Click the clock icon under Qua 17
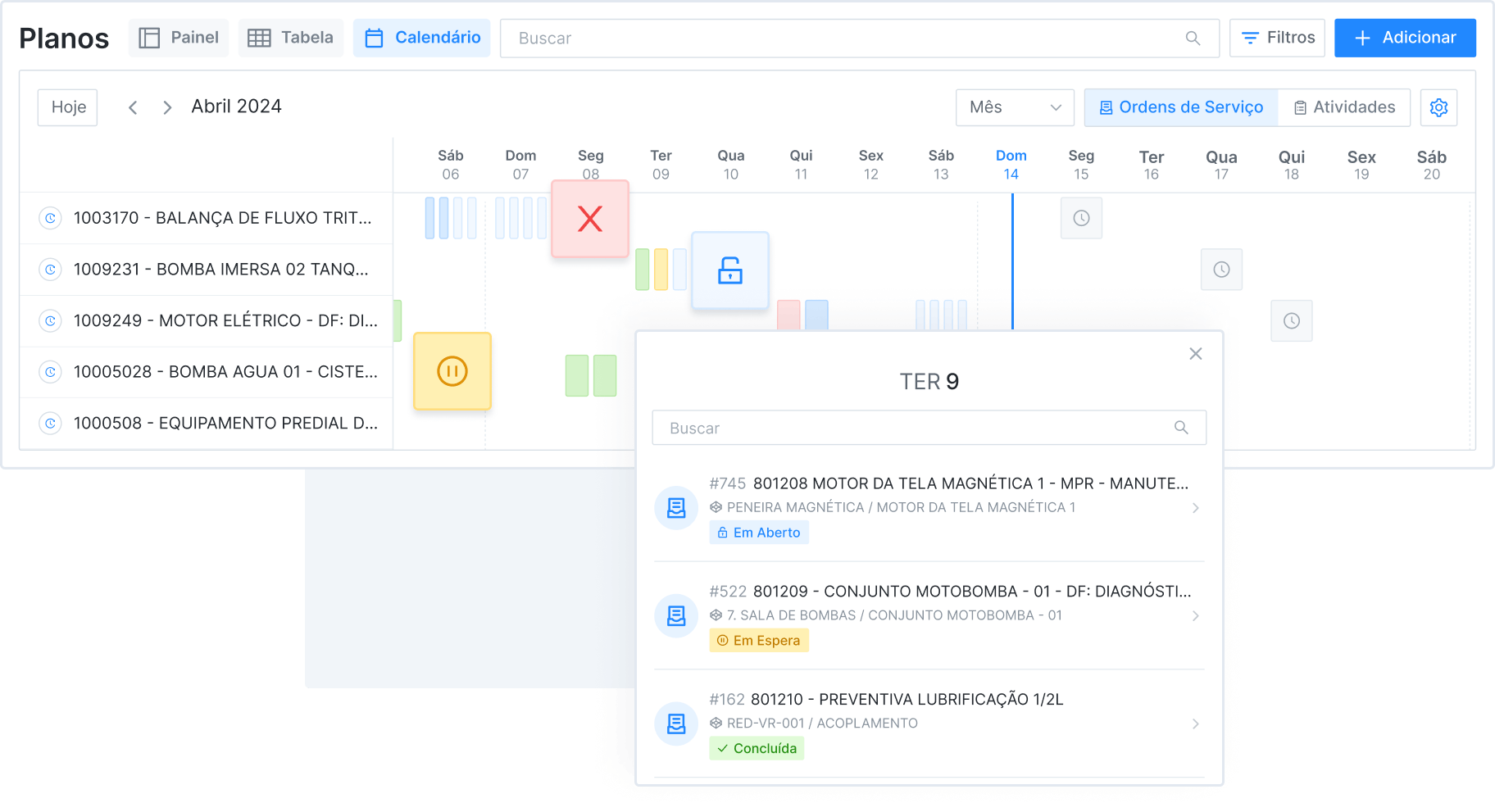The height and width of the screenshot is (812, 1495). click(1221, 270)
